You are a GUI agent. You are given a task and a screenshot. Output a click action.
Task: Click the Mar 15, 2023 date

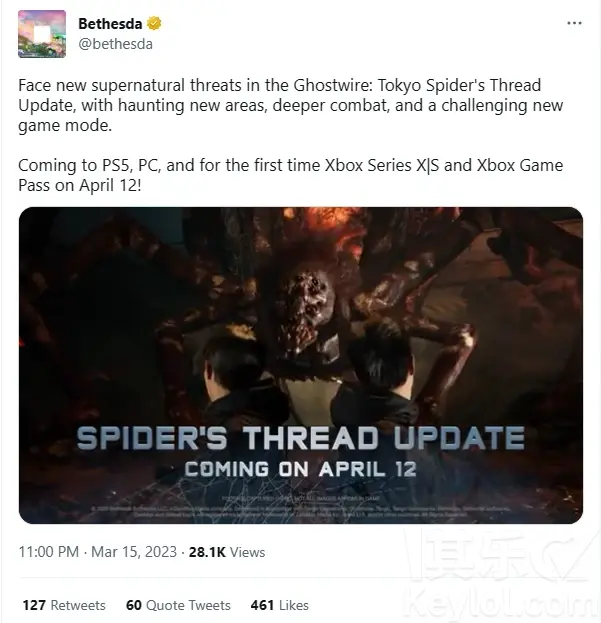(x=134, y=552)
